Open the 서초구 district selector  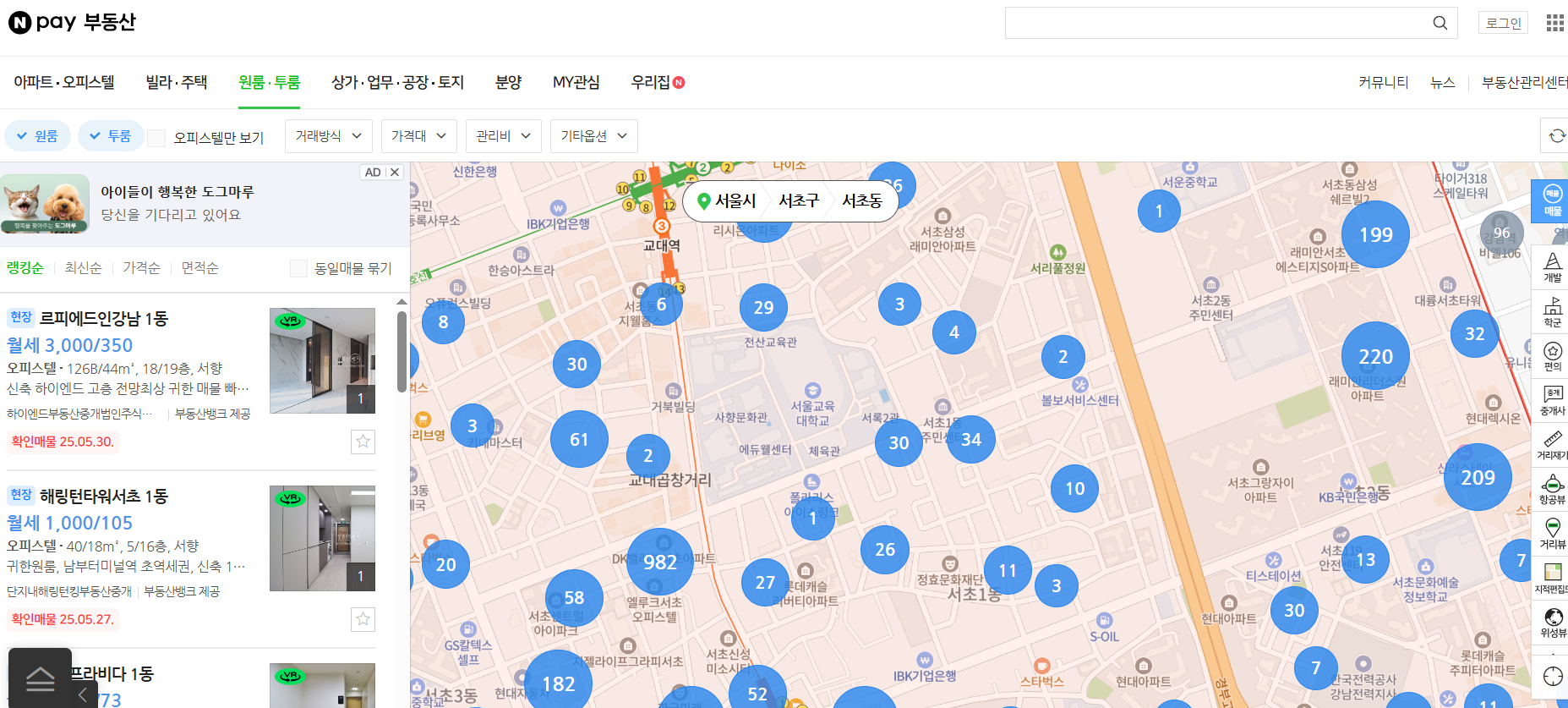click(x=799, y=200)
